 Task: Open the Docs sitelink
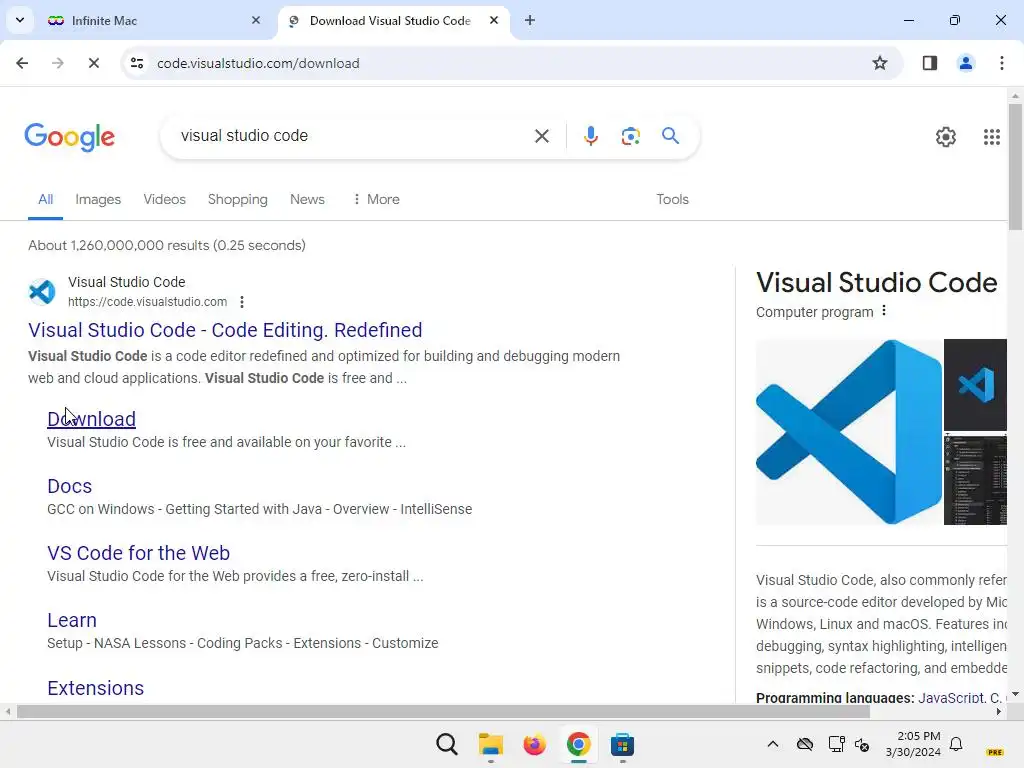[69, 486]
